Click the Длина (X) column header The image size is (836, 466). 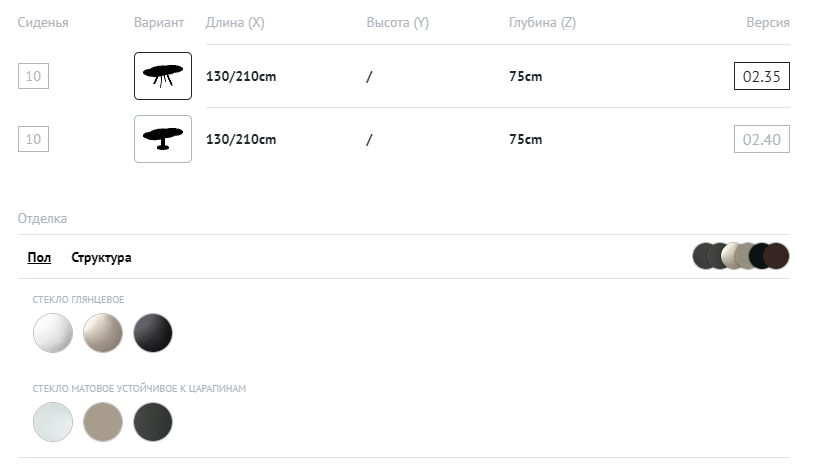(235, 22)
